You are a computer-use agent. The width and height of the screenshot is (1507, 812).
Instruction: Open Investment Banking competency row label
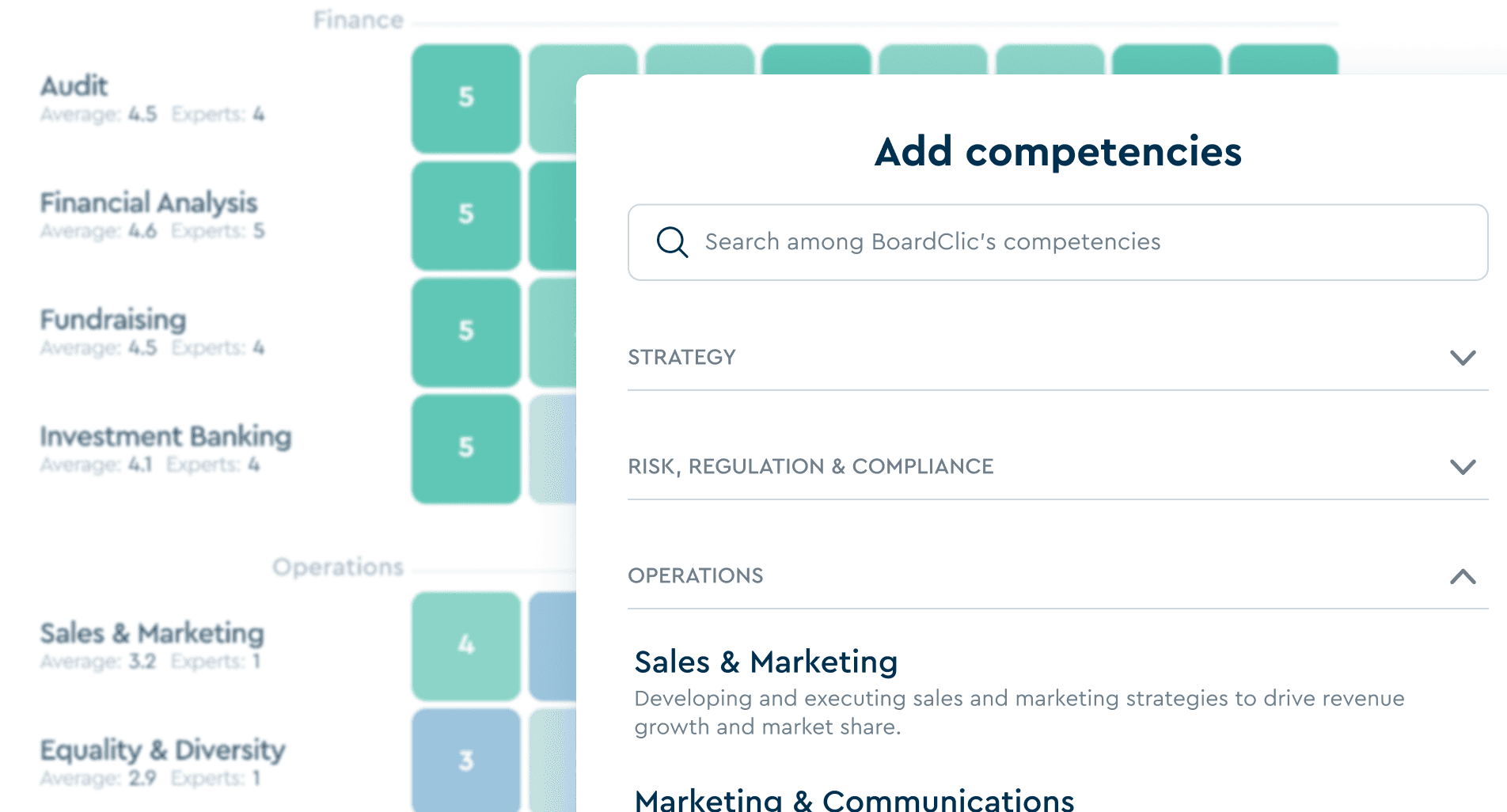coord(165,436)
